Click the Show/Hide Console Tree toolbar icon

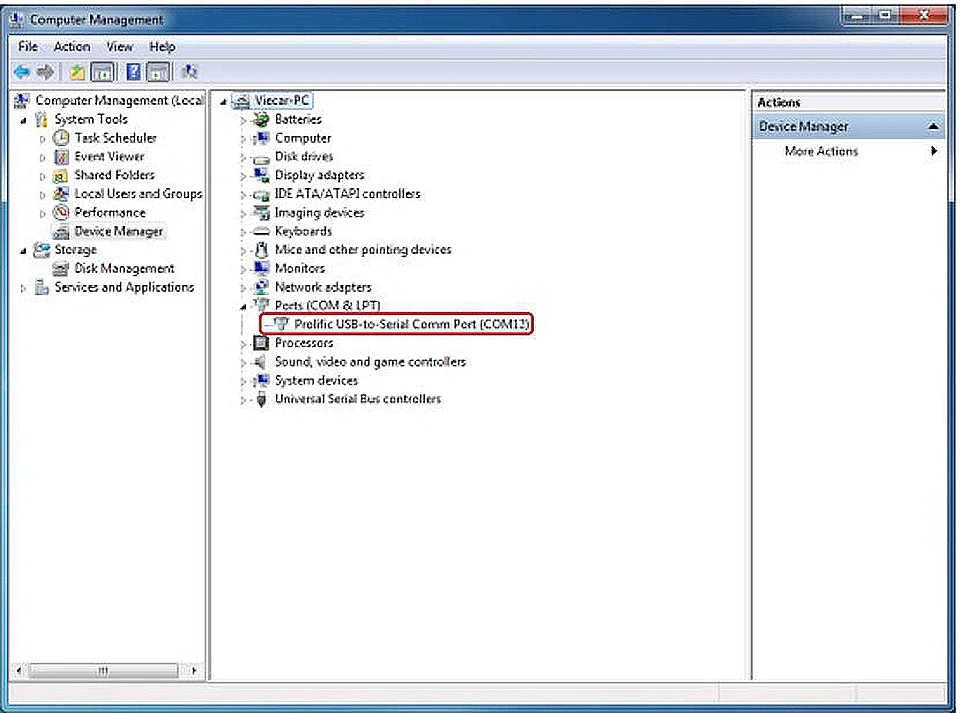[103, 72]
